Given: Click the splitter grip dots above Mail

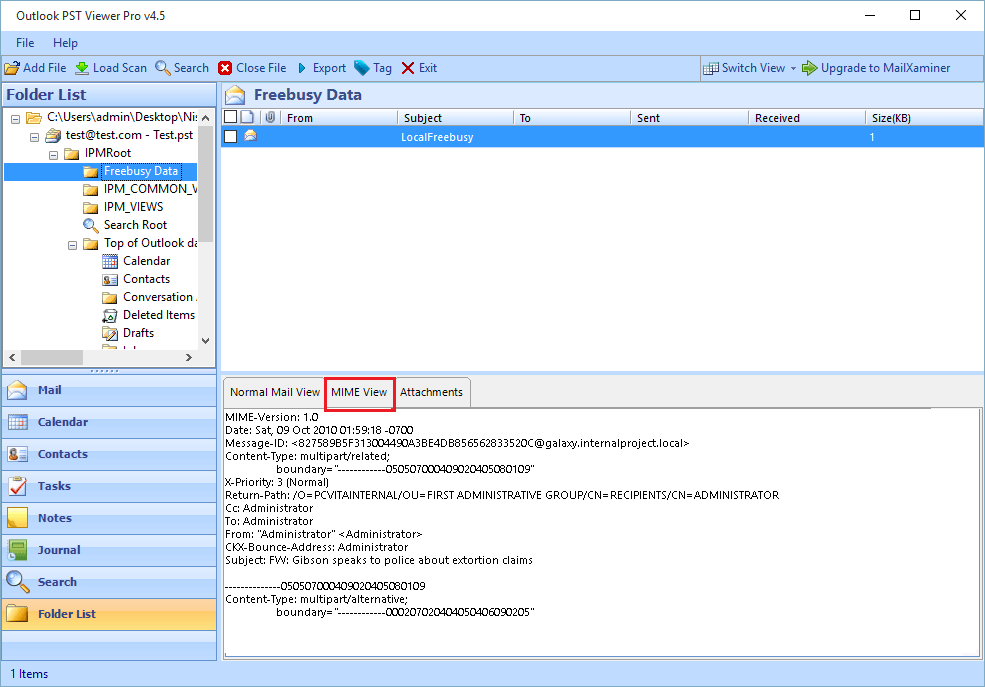Looking at the screenshot, I should point(104,371).
